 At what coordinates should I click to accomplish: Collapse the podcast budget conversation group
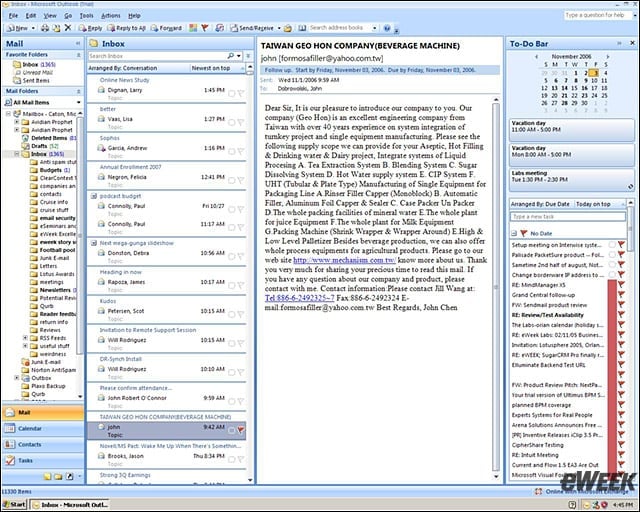pos(93,196)
